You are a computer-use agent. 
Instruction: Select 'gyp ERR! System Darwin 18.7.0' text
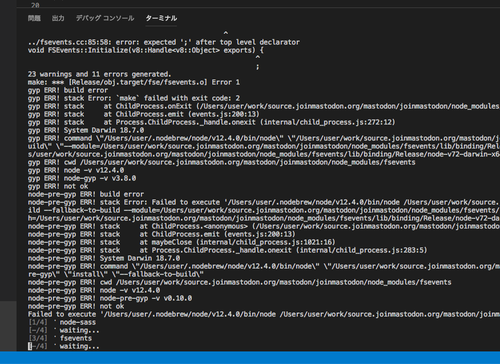(x=86, y=130)
